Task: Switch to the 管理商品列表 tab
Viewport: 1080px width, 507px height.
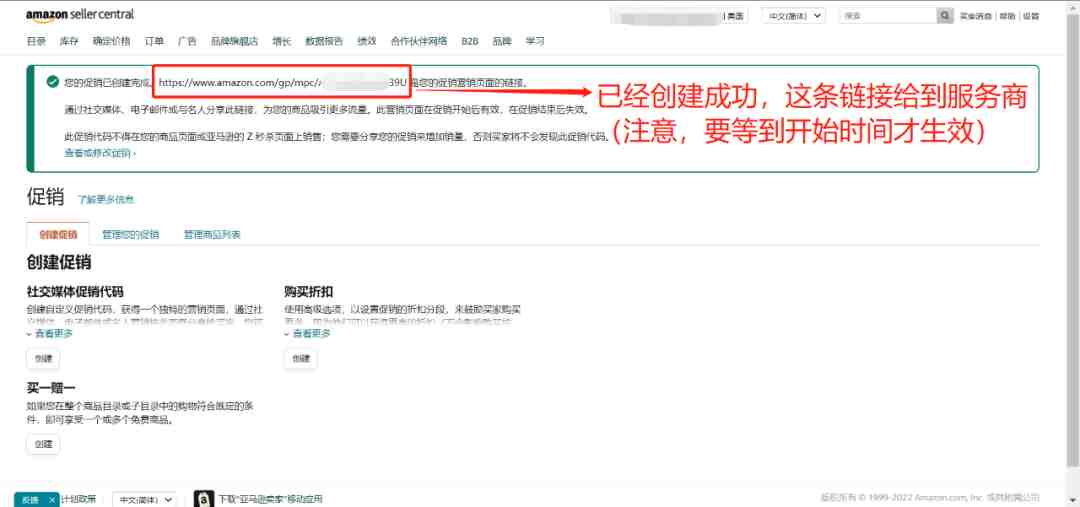Action: 212,234
